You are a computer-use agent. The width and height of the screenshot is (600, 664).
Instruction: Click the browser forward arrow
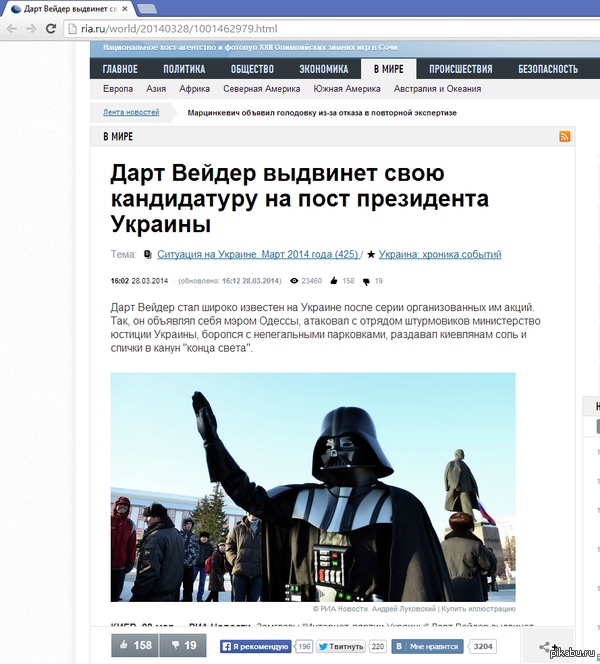tap(31, 29)
